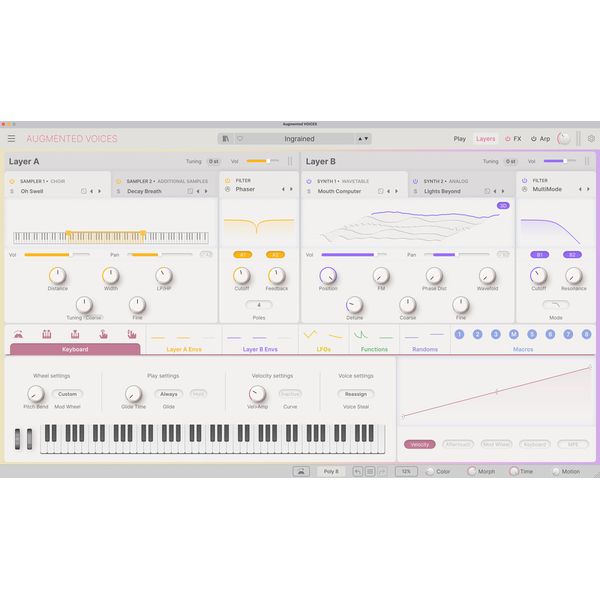The image size is (600, 600).
Task: Open the Poles value selector
Action: 259,305
